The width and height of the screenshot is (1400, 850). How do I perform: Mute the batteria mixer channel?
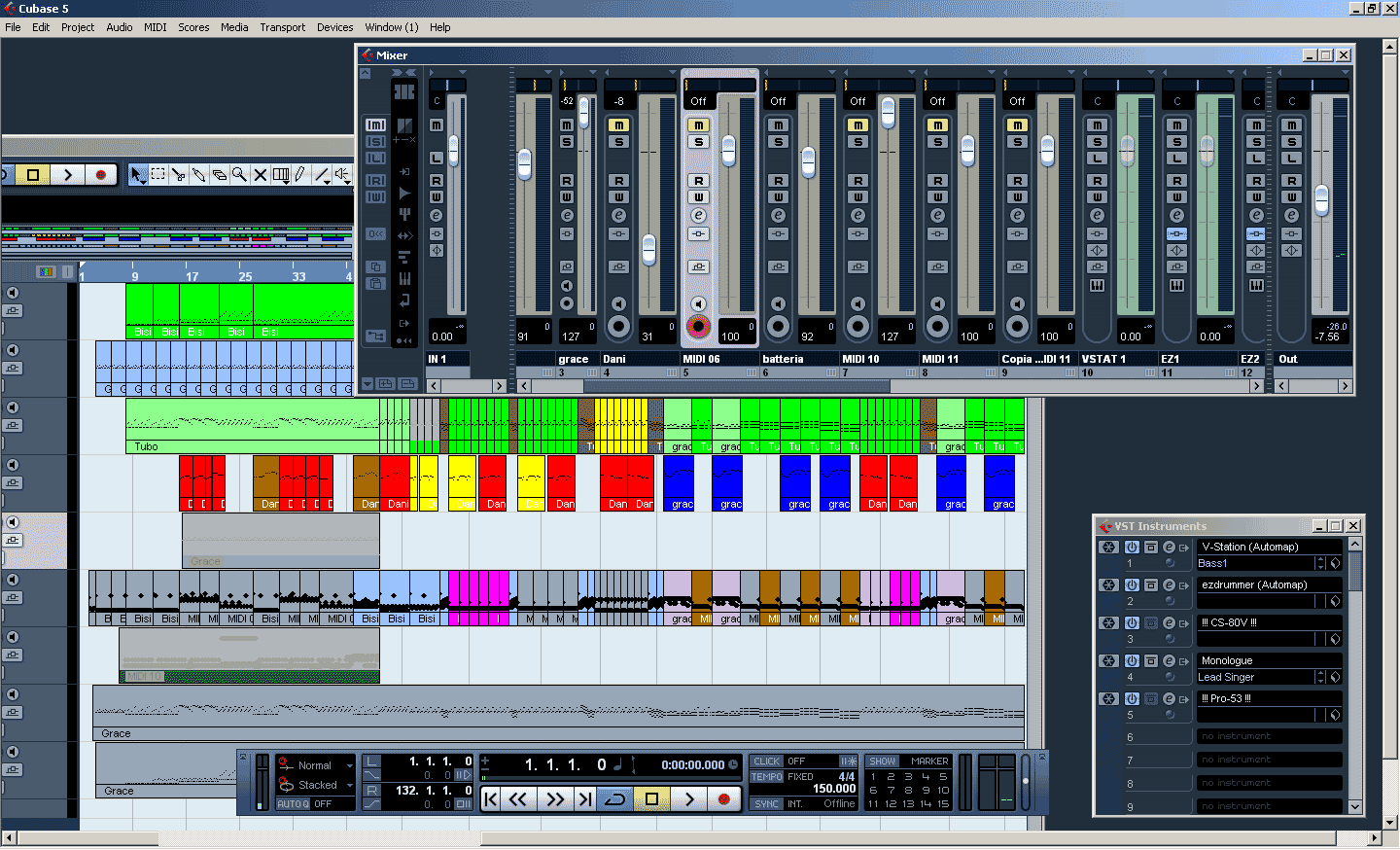click(x=778, y=125)
